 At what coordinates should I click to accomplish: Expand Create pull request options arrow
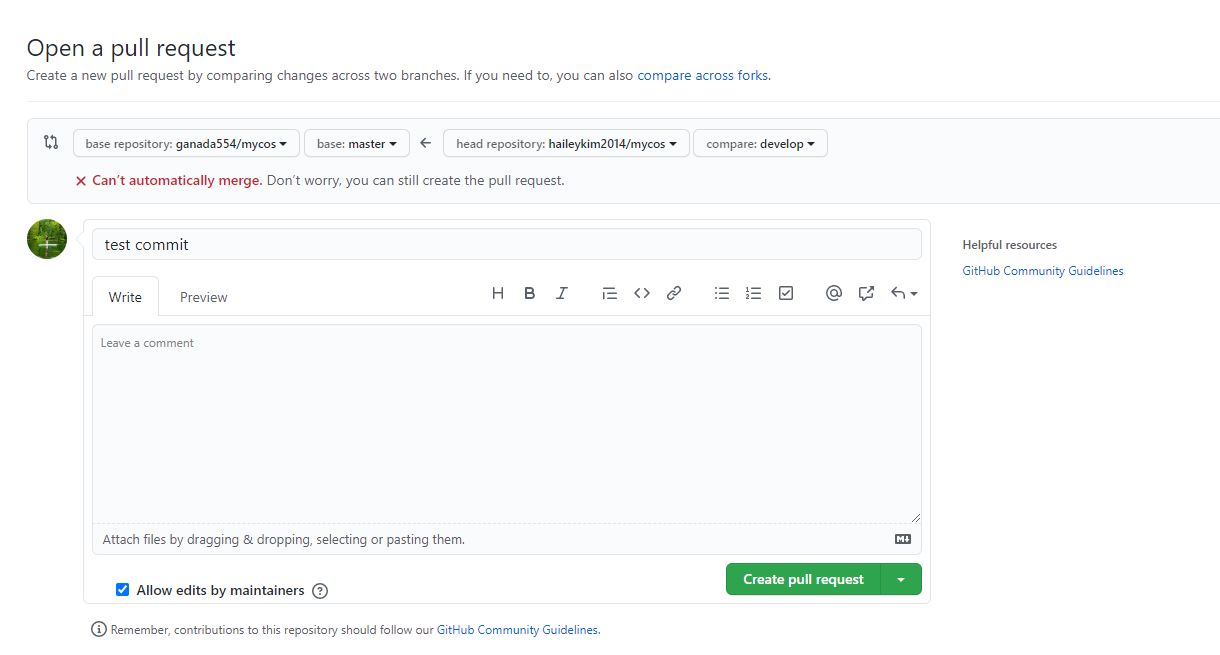coord(901,579)
